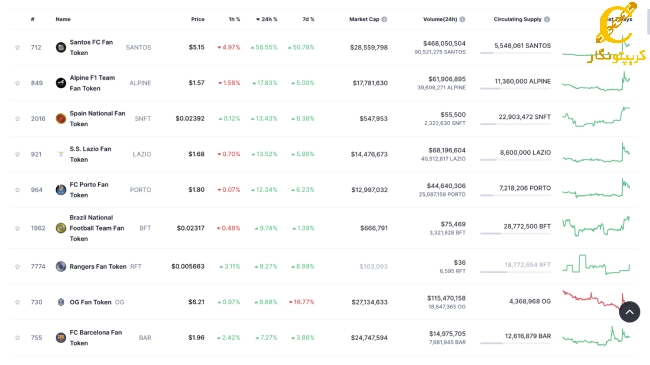Sort the table by Name header

coord(63,19)
